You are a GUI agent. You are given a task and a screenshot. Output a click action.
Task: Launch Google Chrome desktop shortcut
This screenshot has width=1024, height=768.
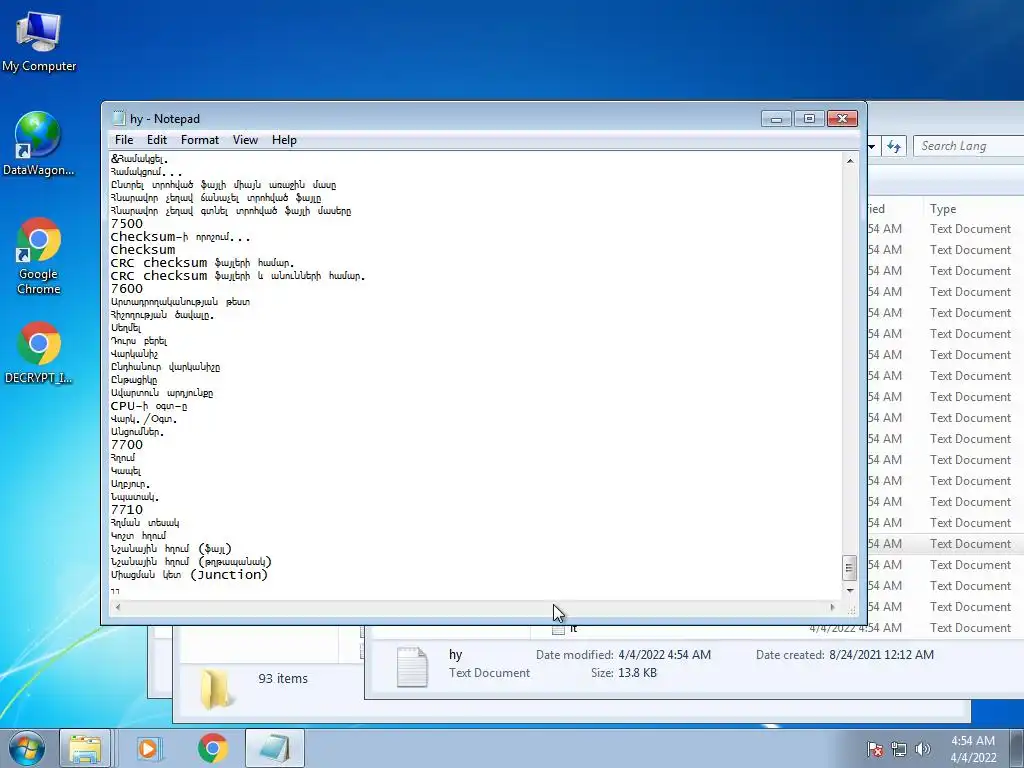pyautogui.click(x=39, y=256)
